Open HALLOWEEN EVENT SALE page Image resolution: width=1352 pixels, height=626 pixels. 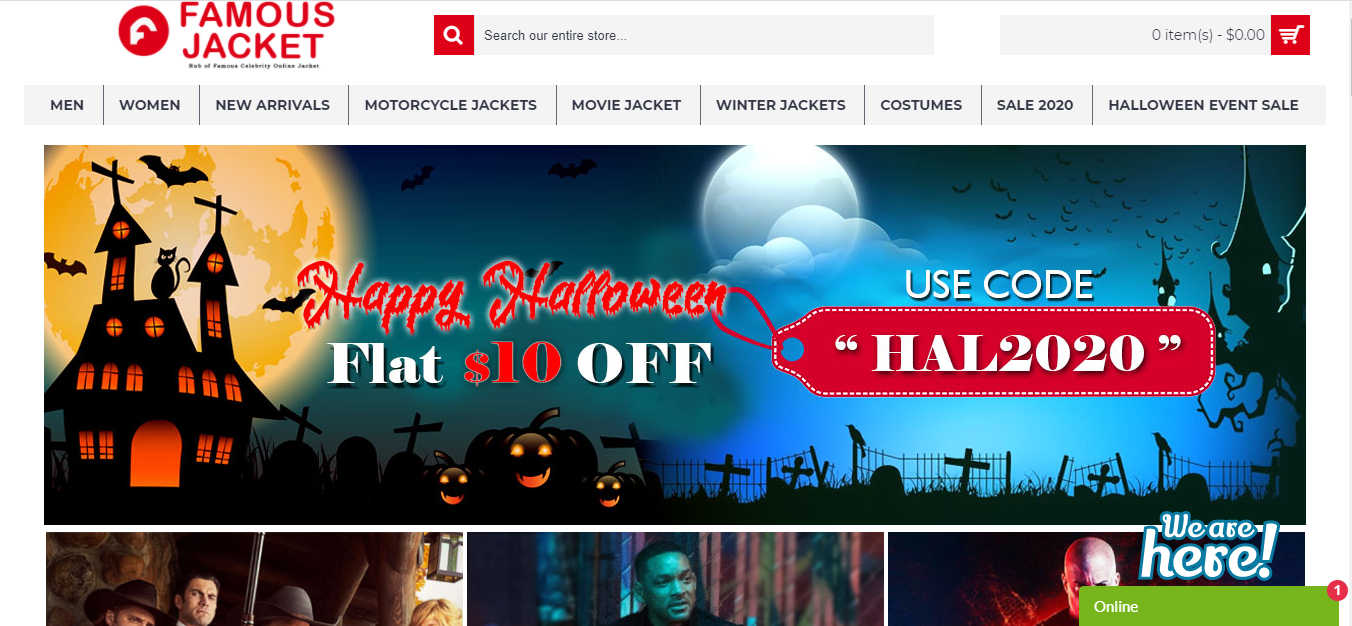point(1204,105)
